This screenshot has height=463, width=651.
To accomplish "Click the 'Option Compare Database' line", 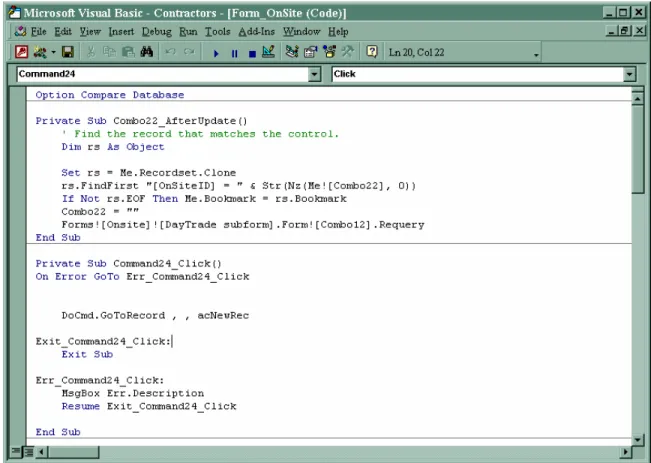I will 110,95.
